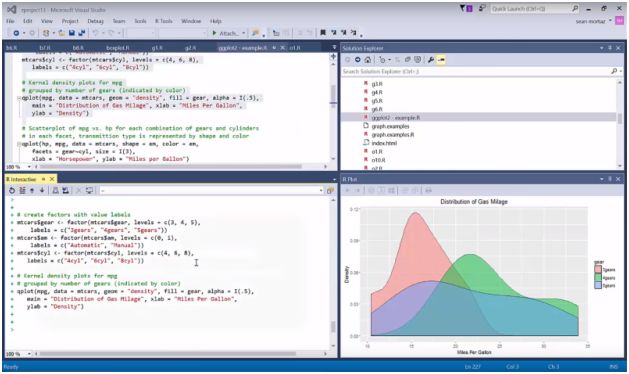The width and height of the screenshot is (629, 374).
Task: Click the blue 5gears legend swatch in plot
Action: point(598,285)
